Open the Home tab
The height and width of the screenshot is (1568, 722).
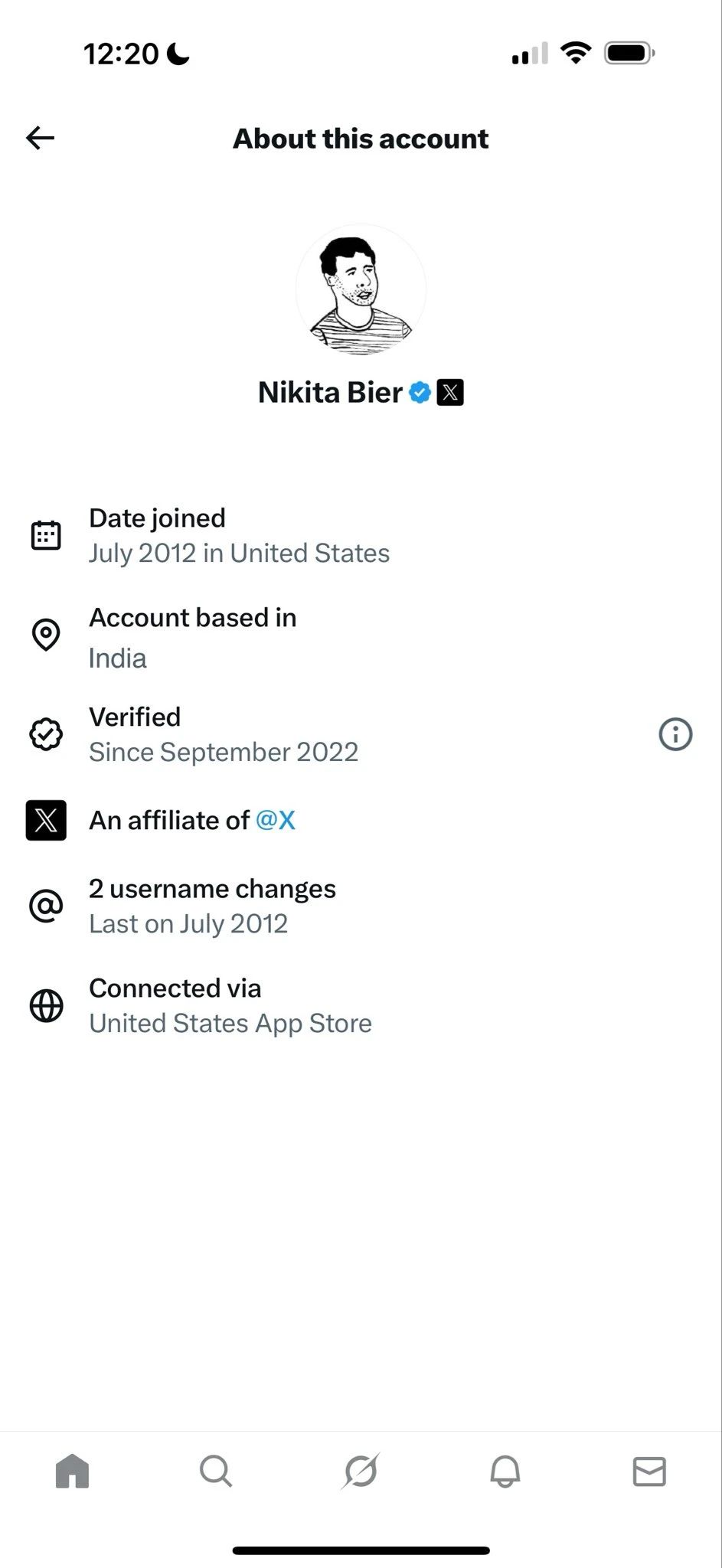(x=73, y=1472)
